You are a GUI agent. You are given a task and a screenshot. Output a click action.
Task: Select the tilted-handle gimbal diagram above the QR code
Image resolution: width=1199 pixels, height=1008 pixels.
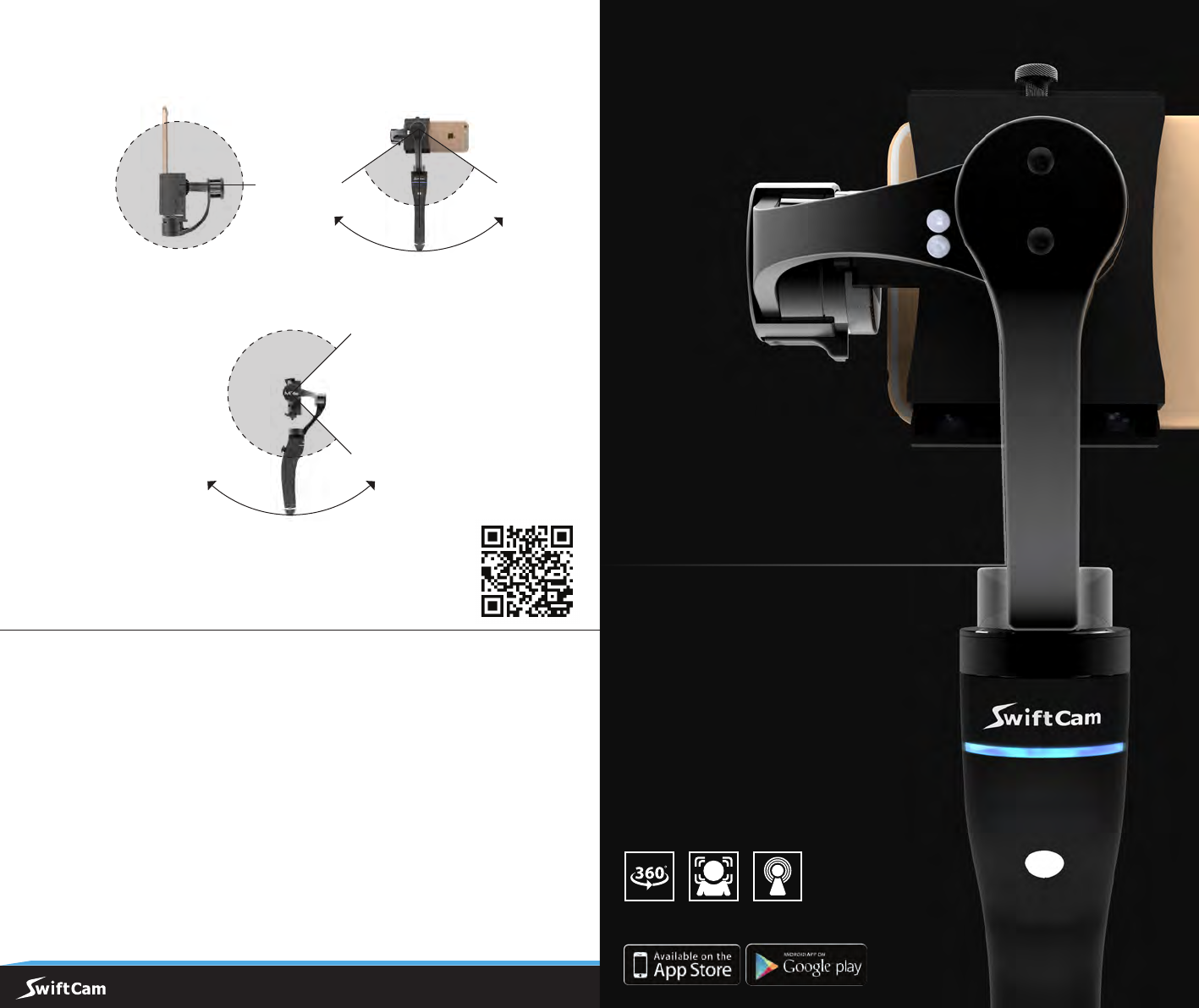(291, 421)
